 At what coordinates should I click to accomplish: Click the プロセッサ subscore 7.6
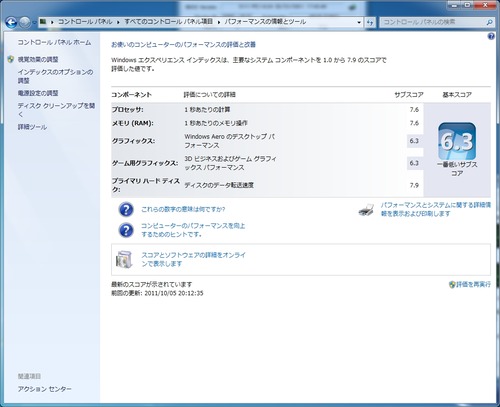(x=414, y=109)
